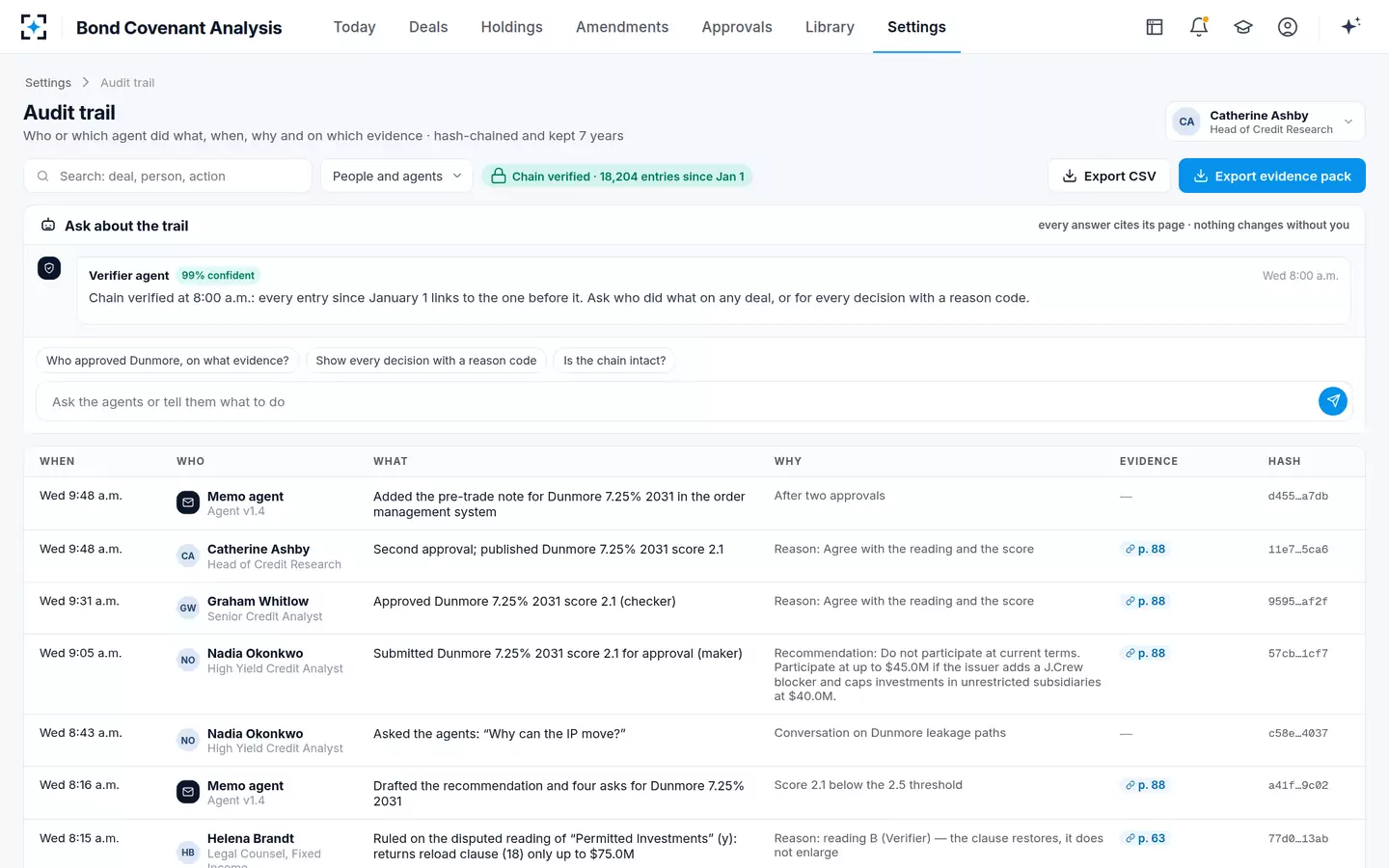Open the user account icon
This screenshot has height=868, width=1389.
tap(1288, 27)
